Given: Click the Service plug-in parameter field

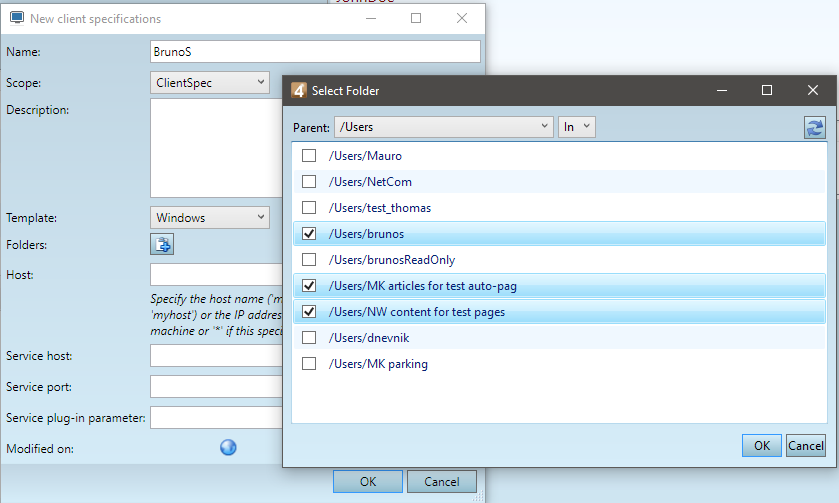Looking at the screenshot, I should coord(216,417).
